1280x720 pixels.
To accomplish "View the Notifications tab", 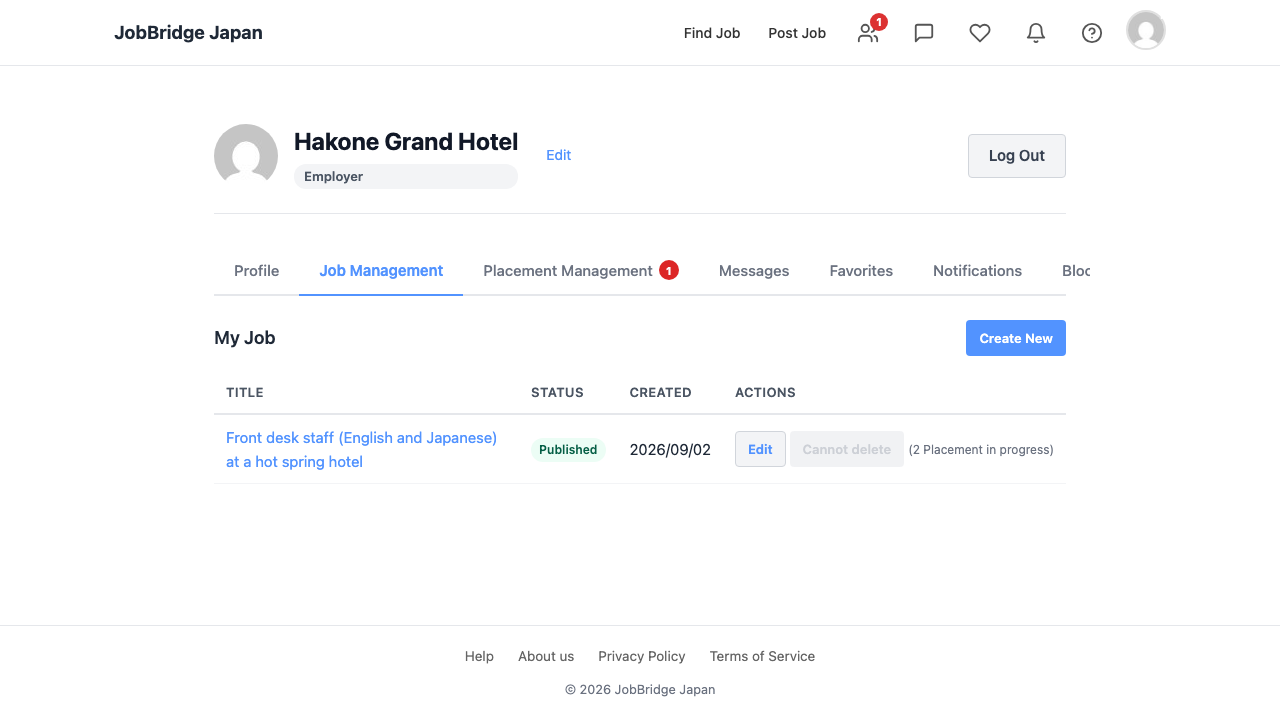I will 977,271.
